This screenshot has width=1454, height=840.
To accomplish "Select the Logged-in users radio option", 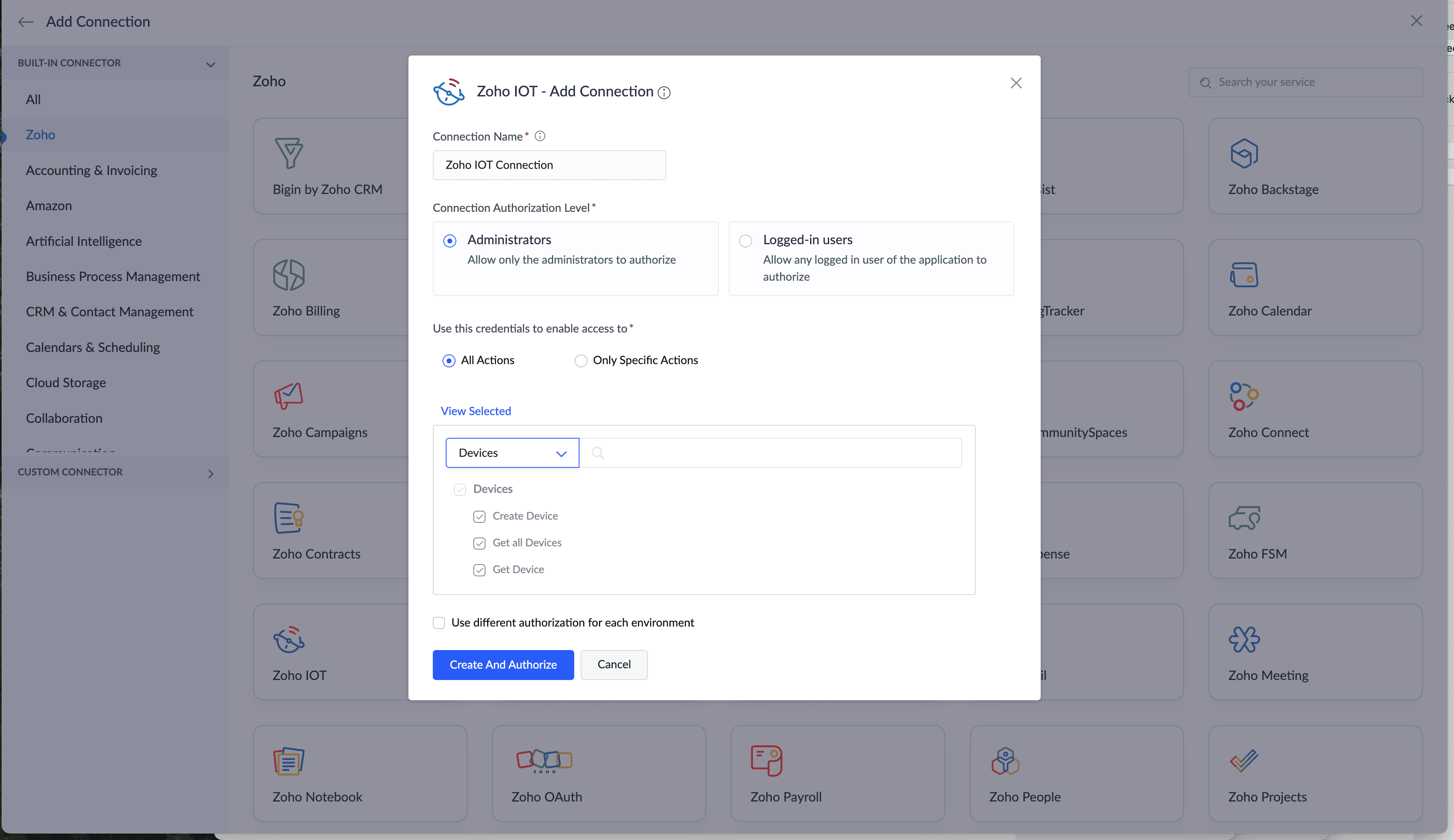I will click(746, 241).
